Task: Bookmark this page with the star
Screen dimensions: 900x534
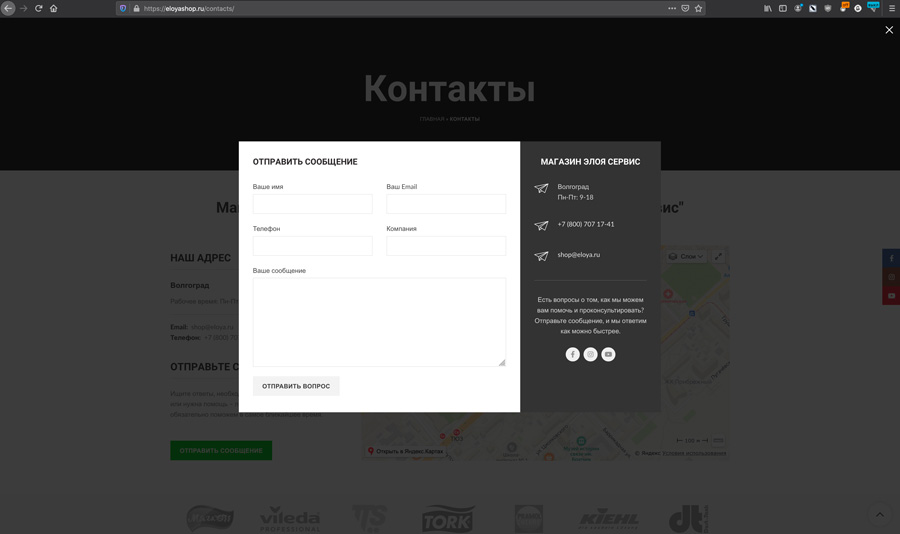Action: point(699,9)
